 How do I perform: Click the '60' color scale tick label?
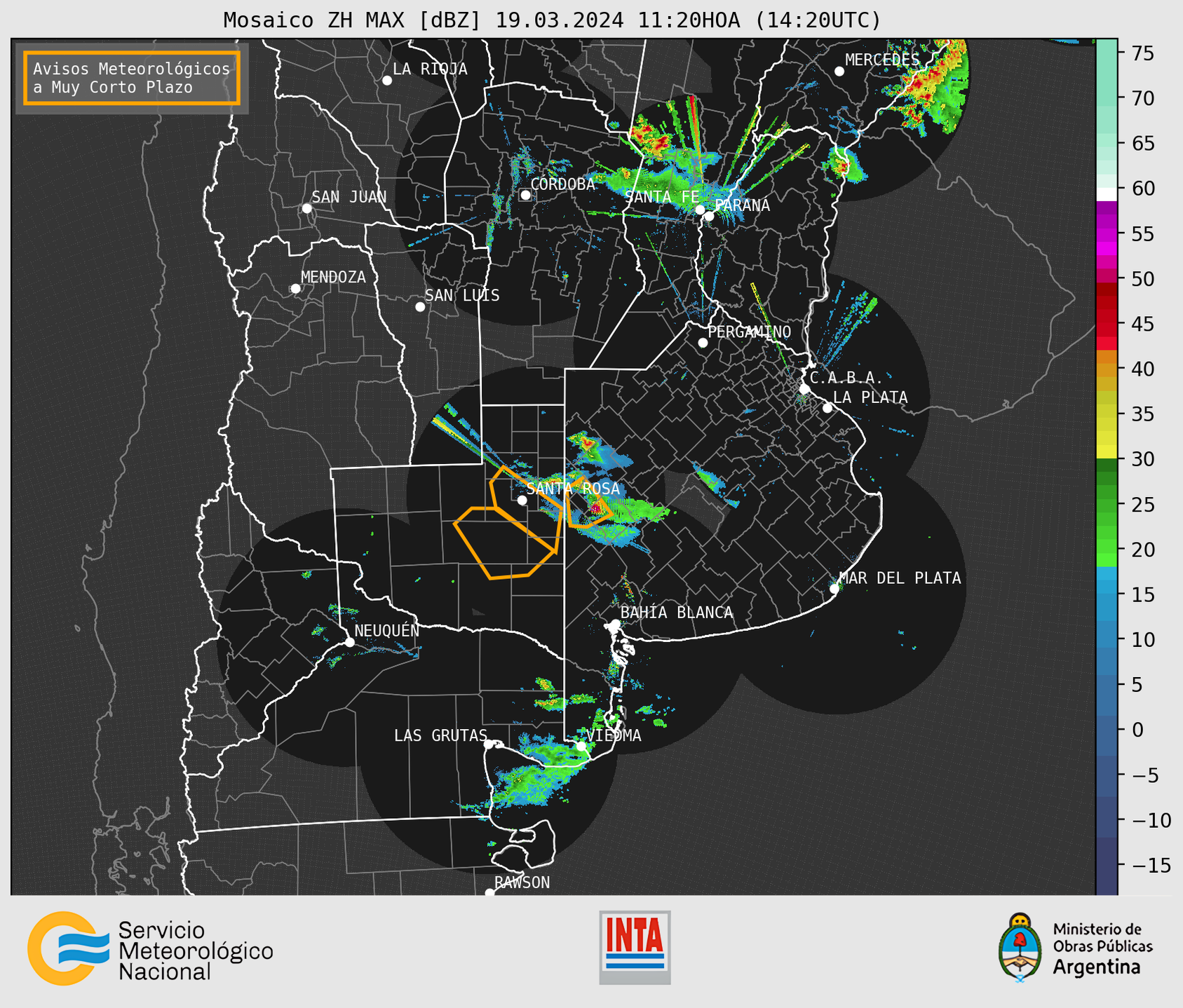click(1143, 189)
